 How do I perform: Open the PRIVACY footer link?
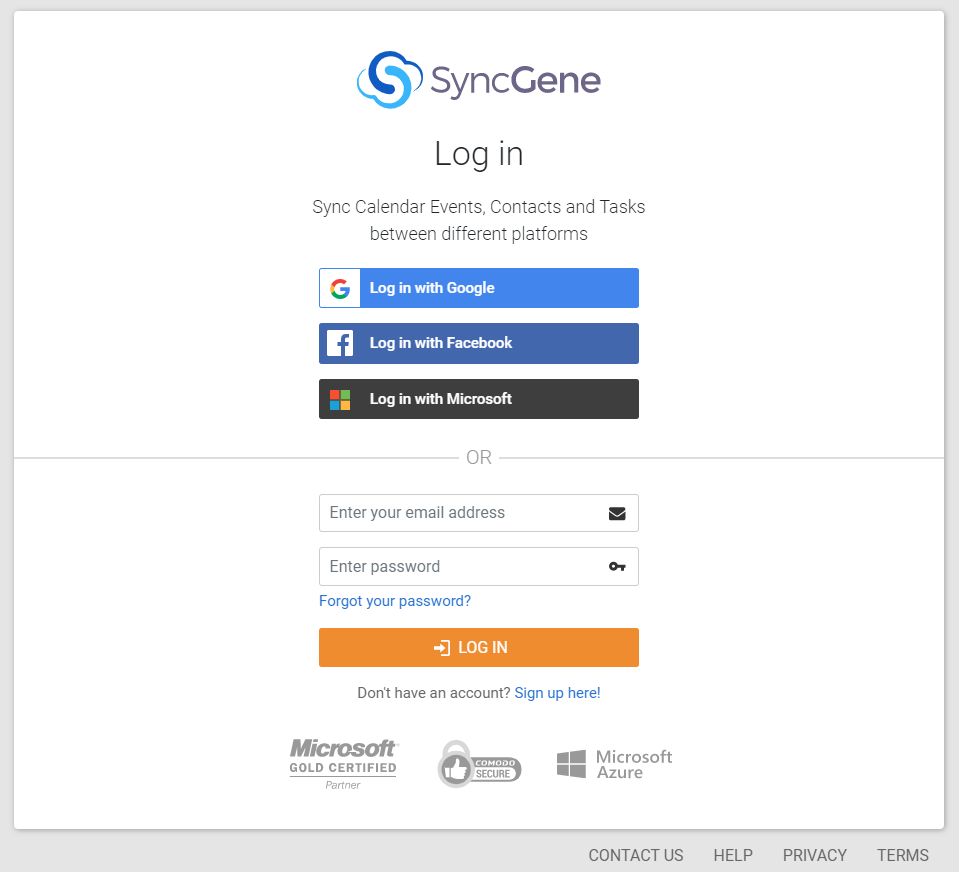point(815,855)
